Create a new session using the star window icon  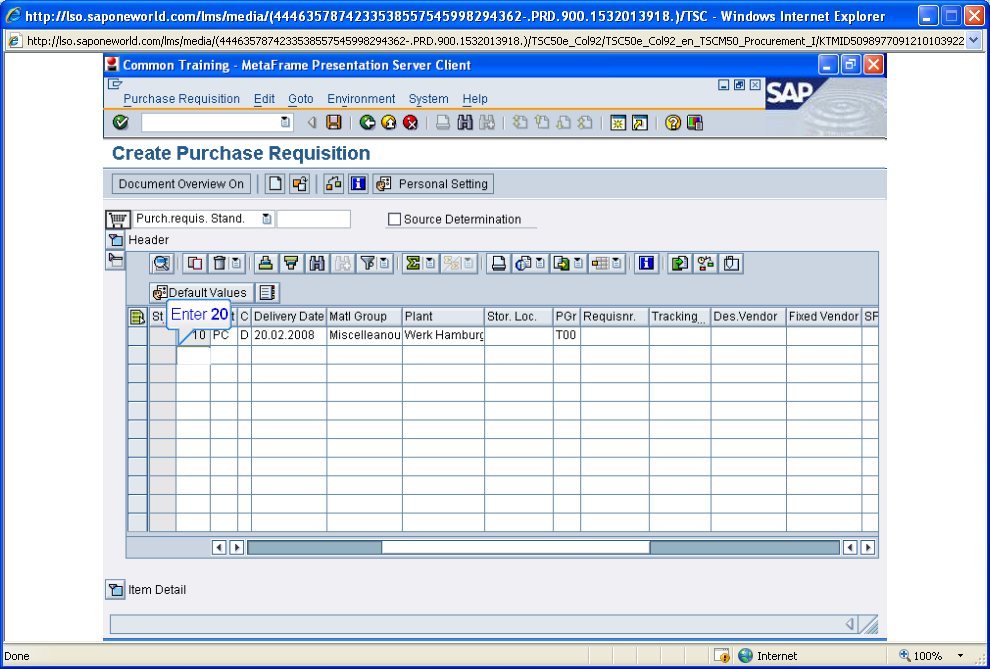click(x=617, y=123)
